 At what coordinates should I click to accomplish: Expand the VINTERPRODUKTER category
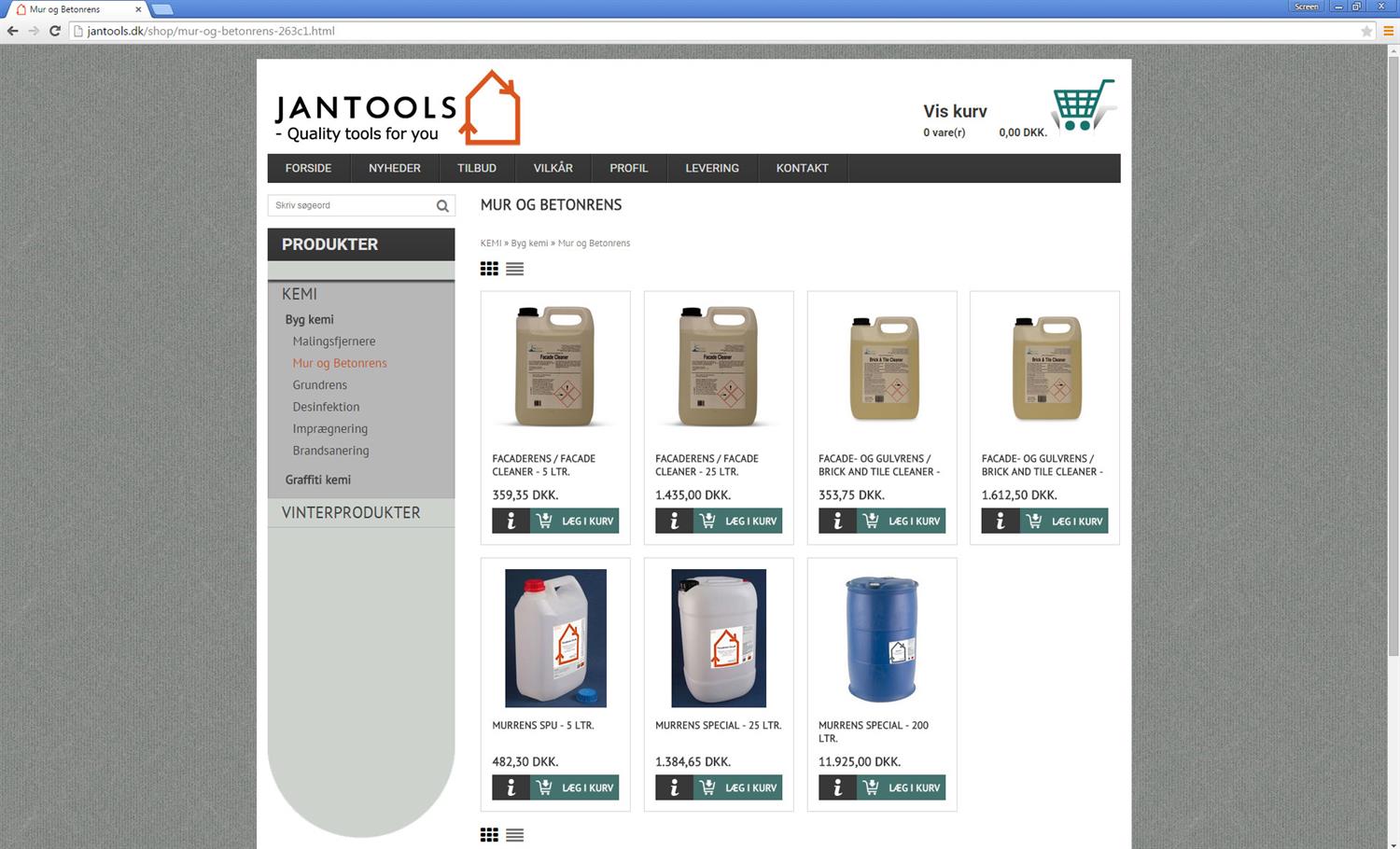351,512
